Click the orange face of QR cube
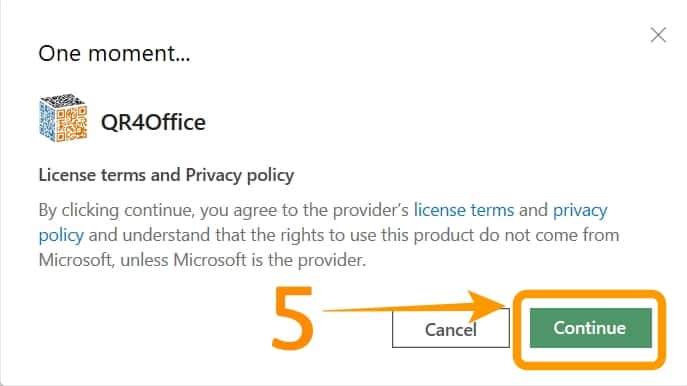Viewport: 687px width, 386px height. tap(71, 124)
